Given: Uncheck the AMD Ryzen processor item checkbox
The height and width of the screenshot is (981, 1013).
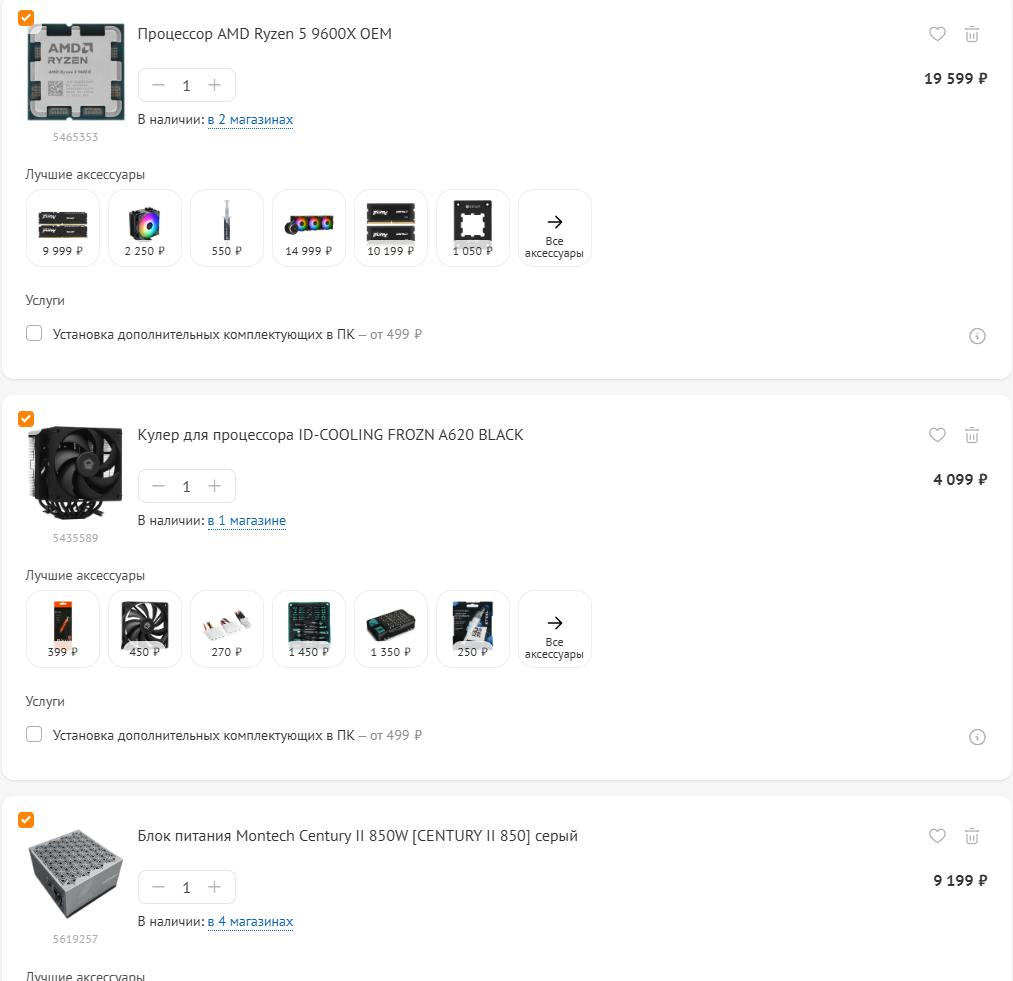Looking at the screenshot, I should tap(26, 17).
